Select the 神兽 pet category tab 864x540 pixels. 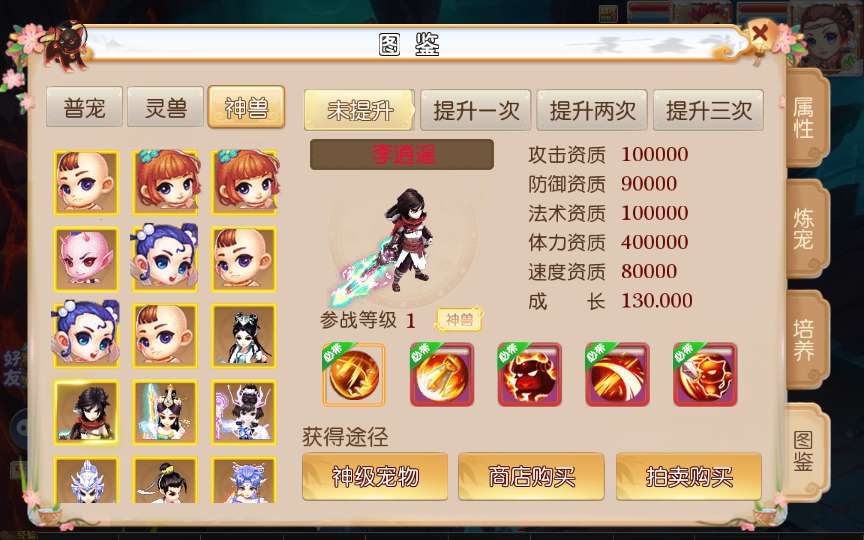point(246,107)
